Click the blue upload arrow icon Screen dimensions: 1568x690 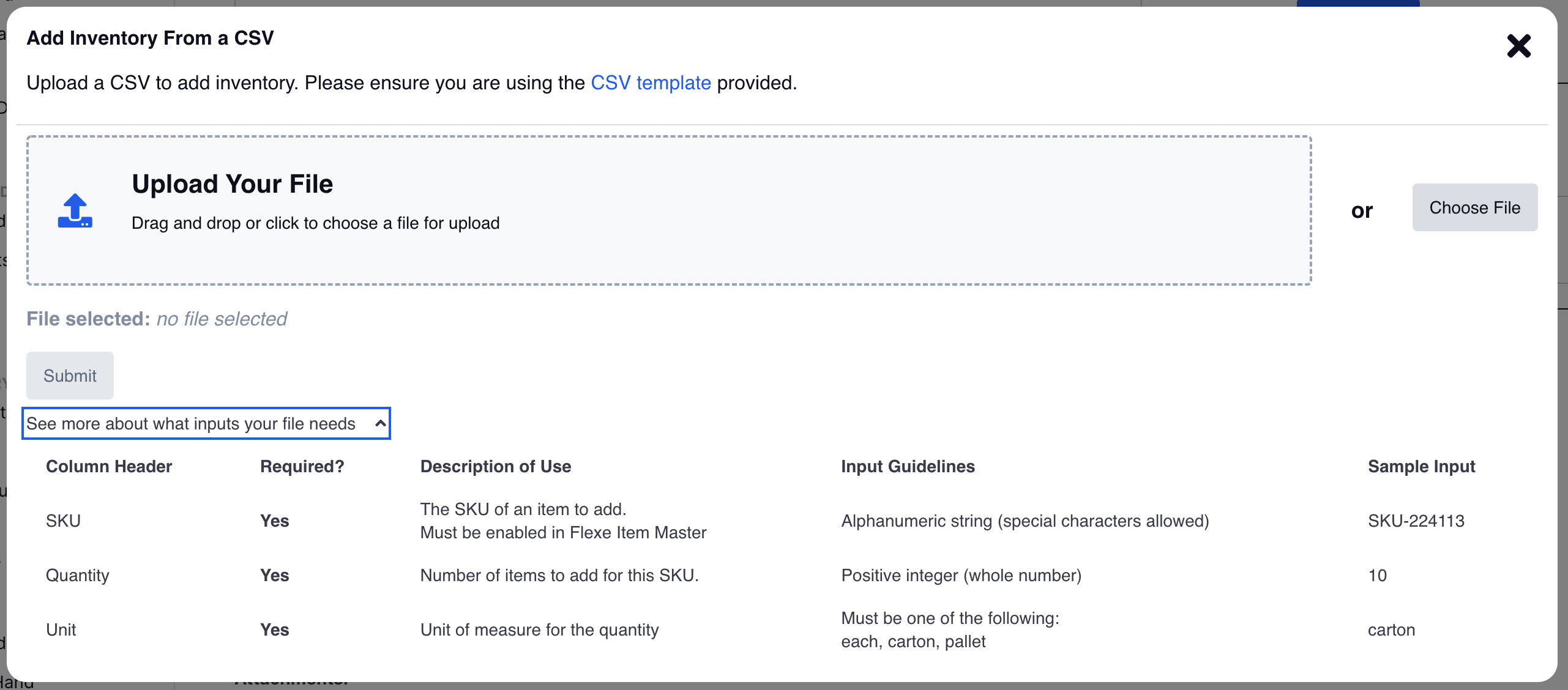coord(75,210)
